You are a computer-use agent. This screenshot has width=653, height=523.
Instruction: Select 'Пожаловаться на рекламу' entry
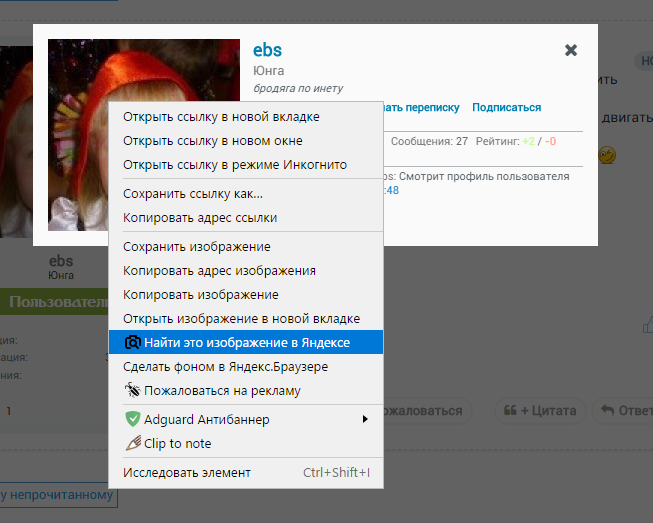pyautogui.click(x=246, y=391)
